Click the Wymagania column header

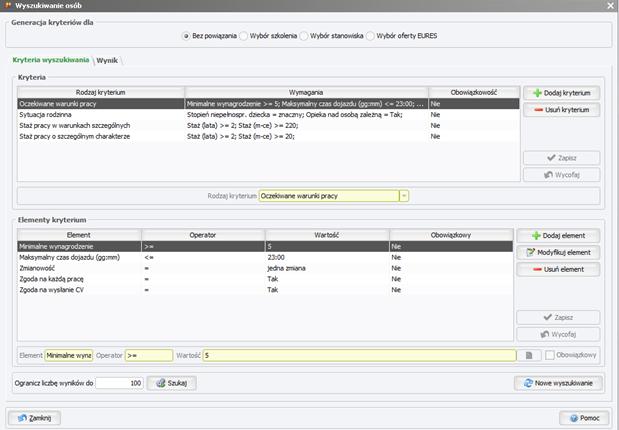(x=306, y=92)
